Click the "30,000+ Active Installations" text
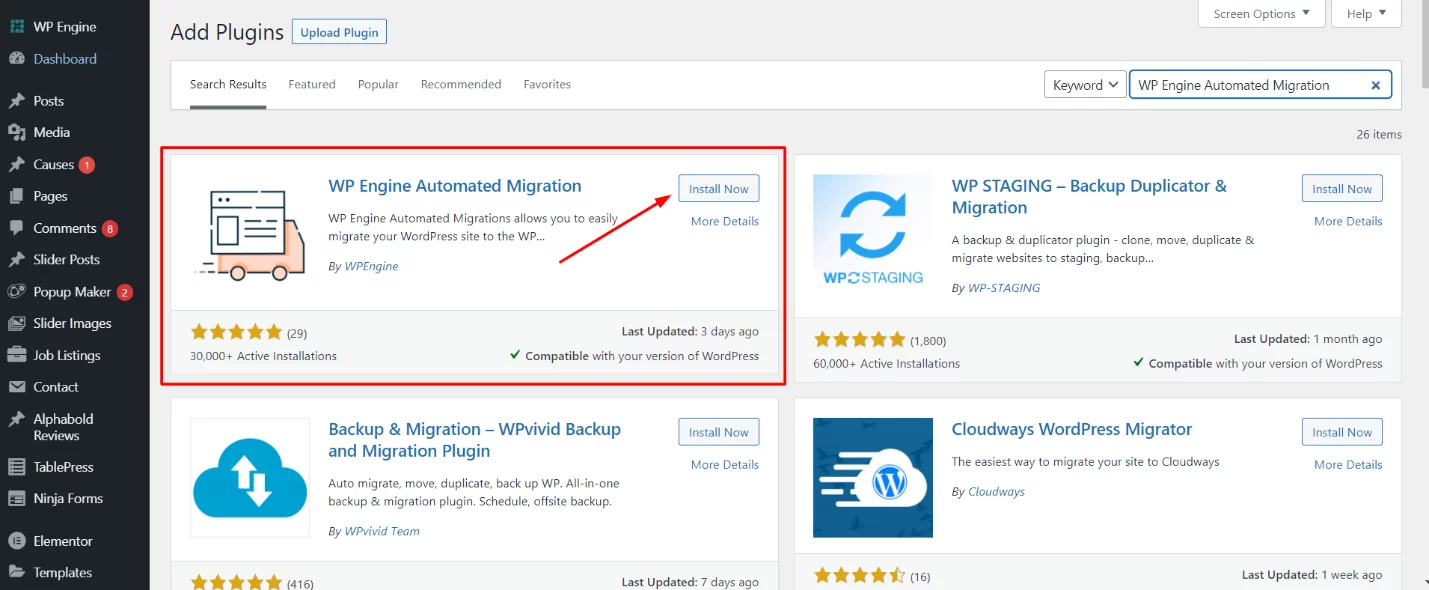This screenshot has height=590, width=1429. 264,356
